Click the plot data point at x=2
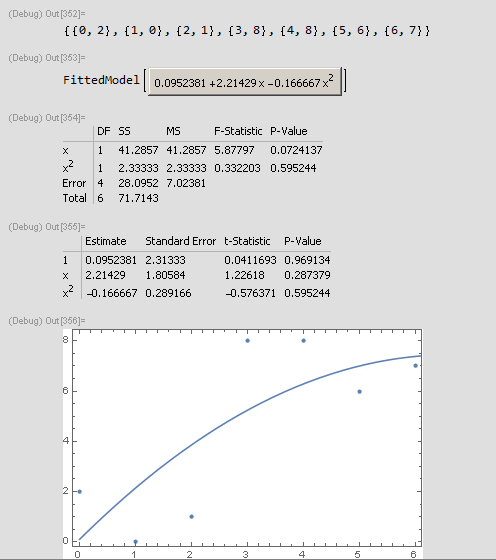The image size is (496, 560). (x=191, y=516)
